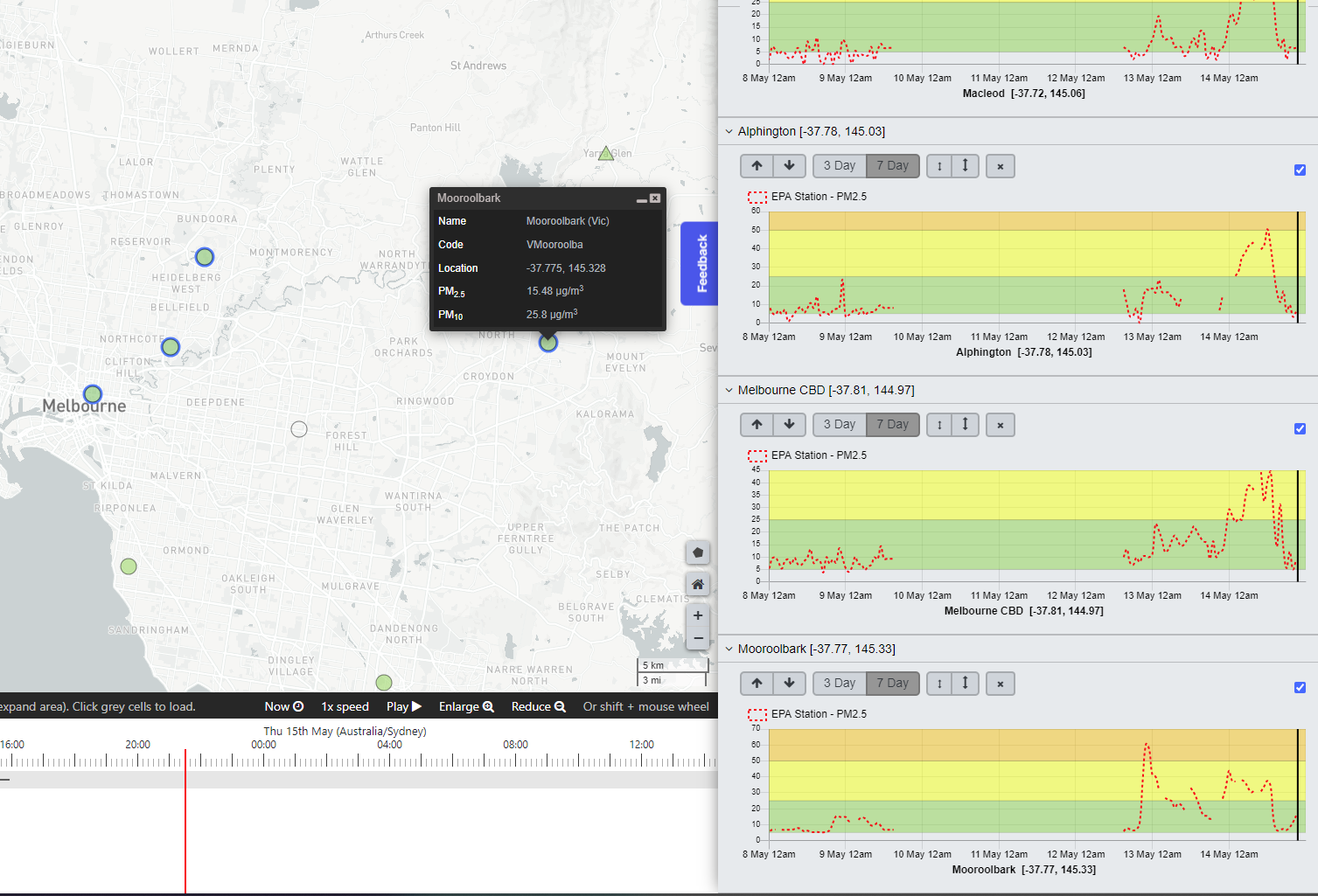
Task: Click the 04:00 mark on timeline ruler
Action: (390, 745)
